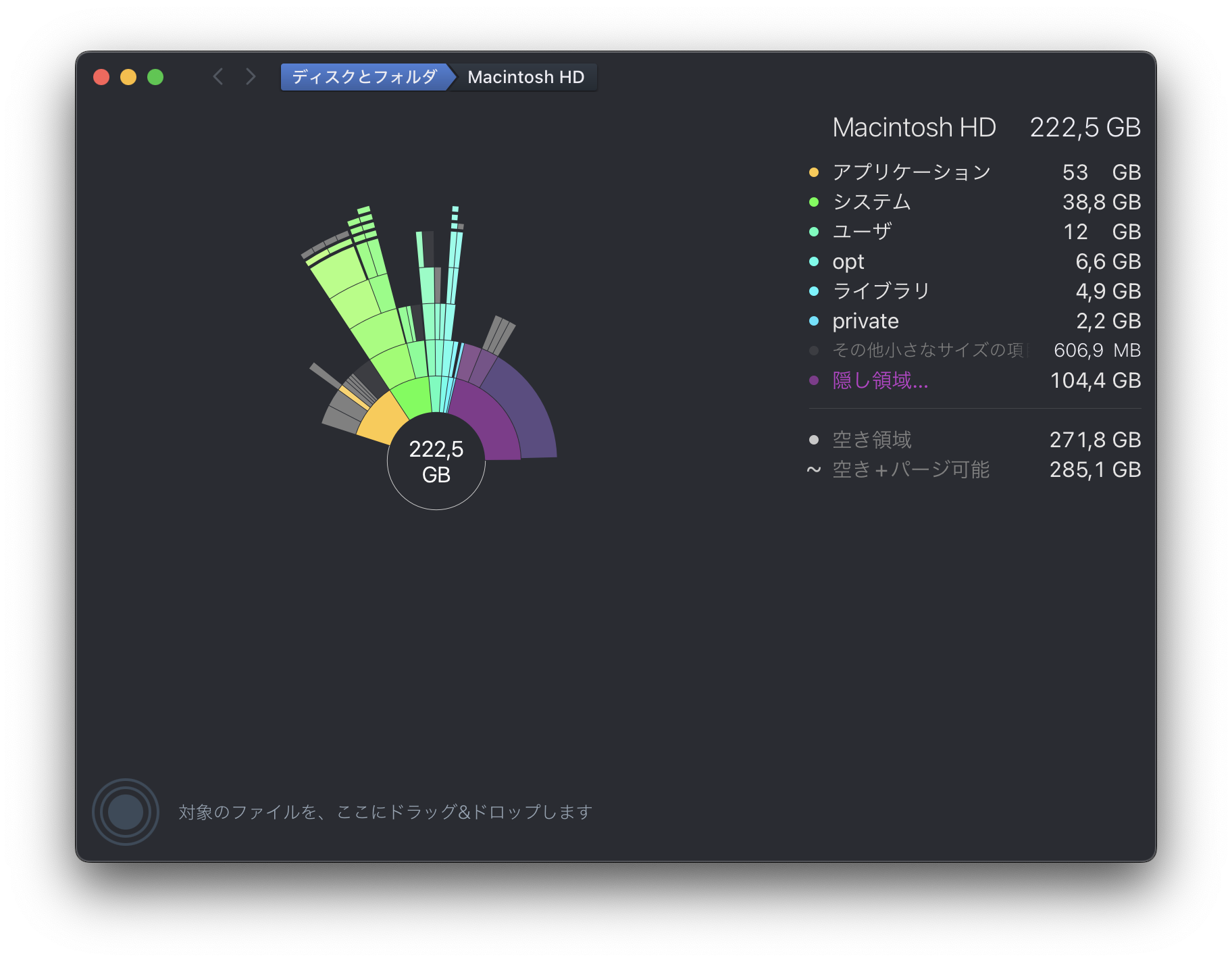Select the ユーザ row
This screenshot has width=1232, height=962.
(x=975, y=232)
